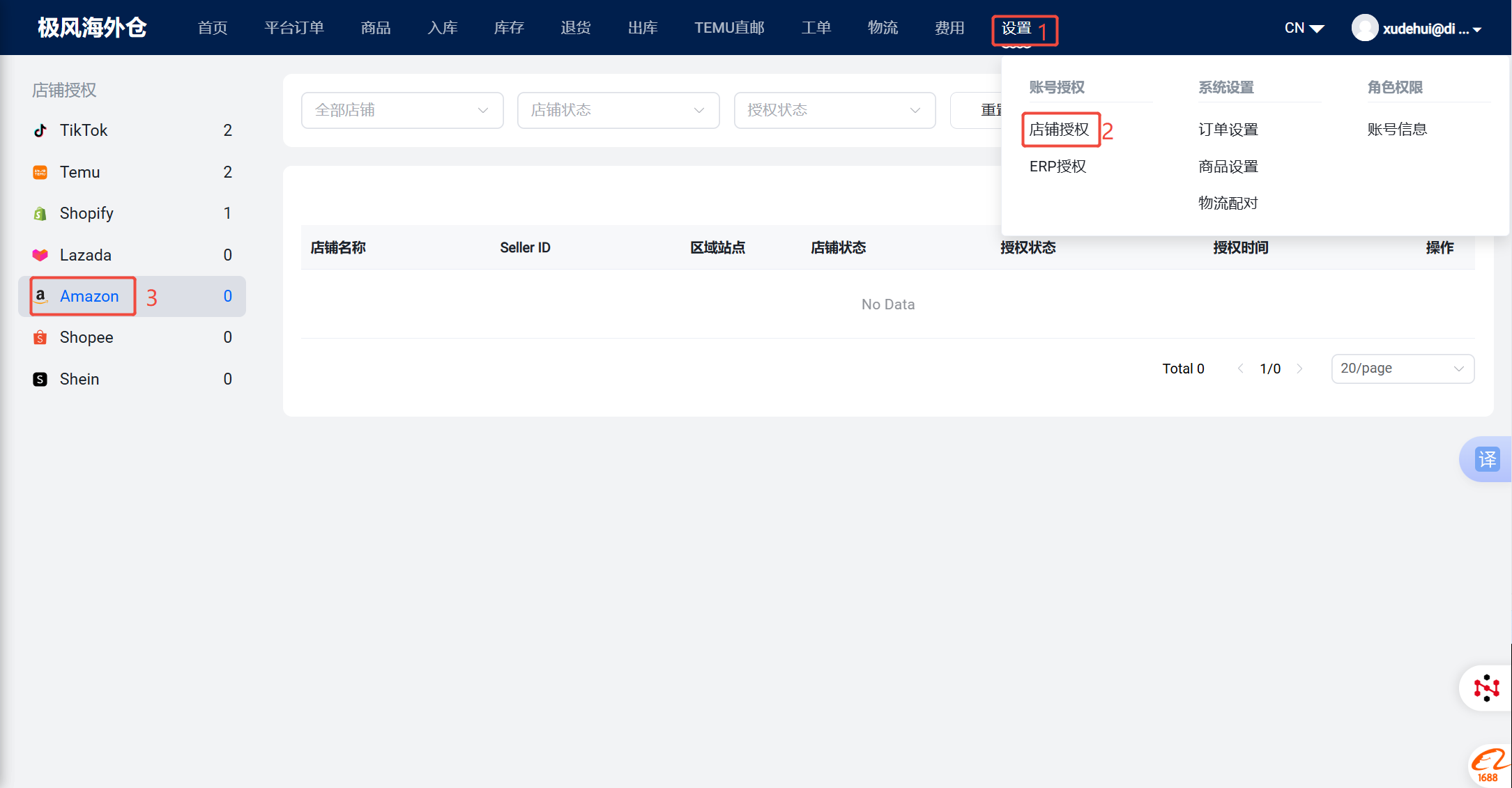Screen dimensions: 1512x788
Task: Click the user avatar icon
Action: coord(1365,28)
